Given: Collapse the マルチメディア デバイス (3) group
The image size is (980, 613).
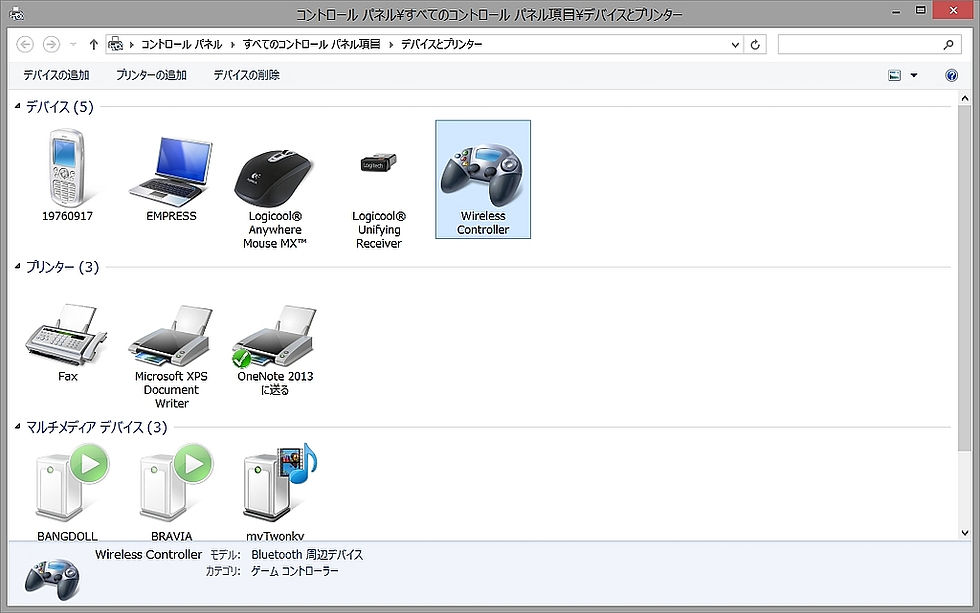Looking at the screenshot, I should tap(18, 427).
